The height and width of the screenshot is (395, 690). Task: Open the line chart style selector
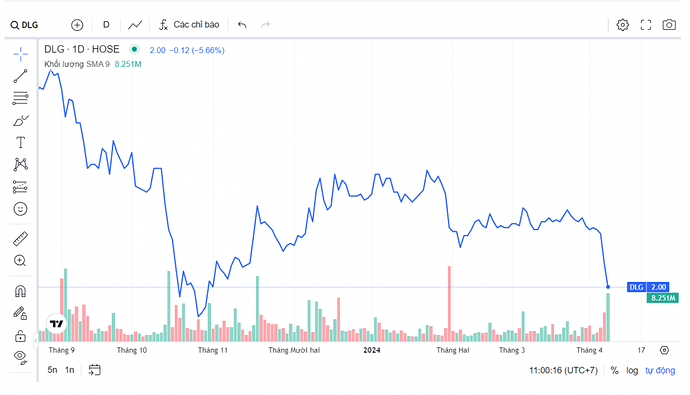click(135, 25)
